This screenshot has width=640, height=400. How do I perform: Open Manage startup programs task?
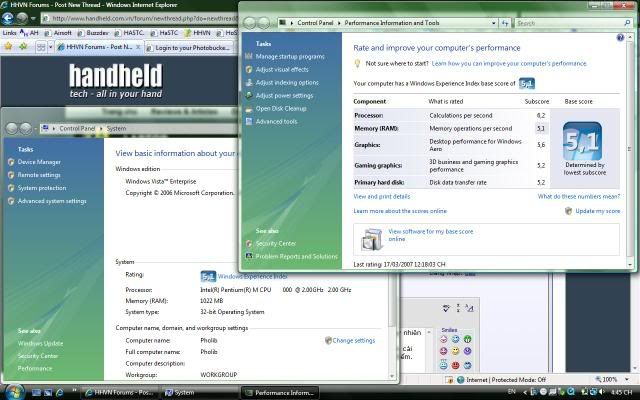(290, 57)
